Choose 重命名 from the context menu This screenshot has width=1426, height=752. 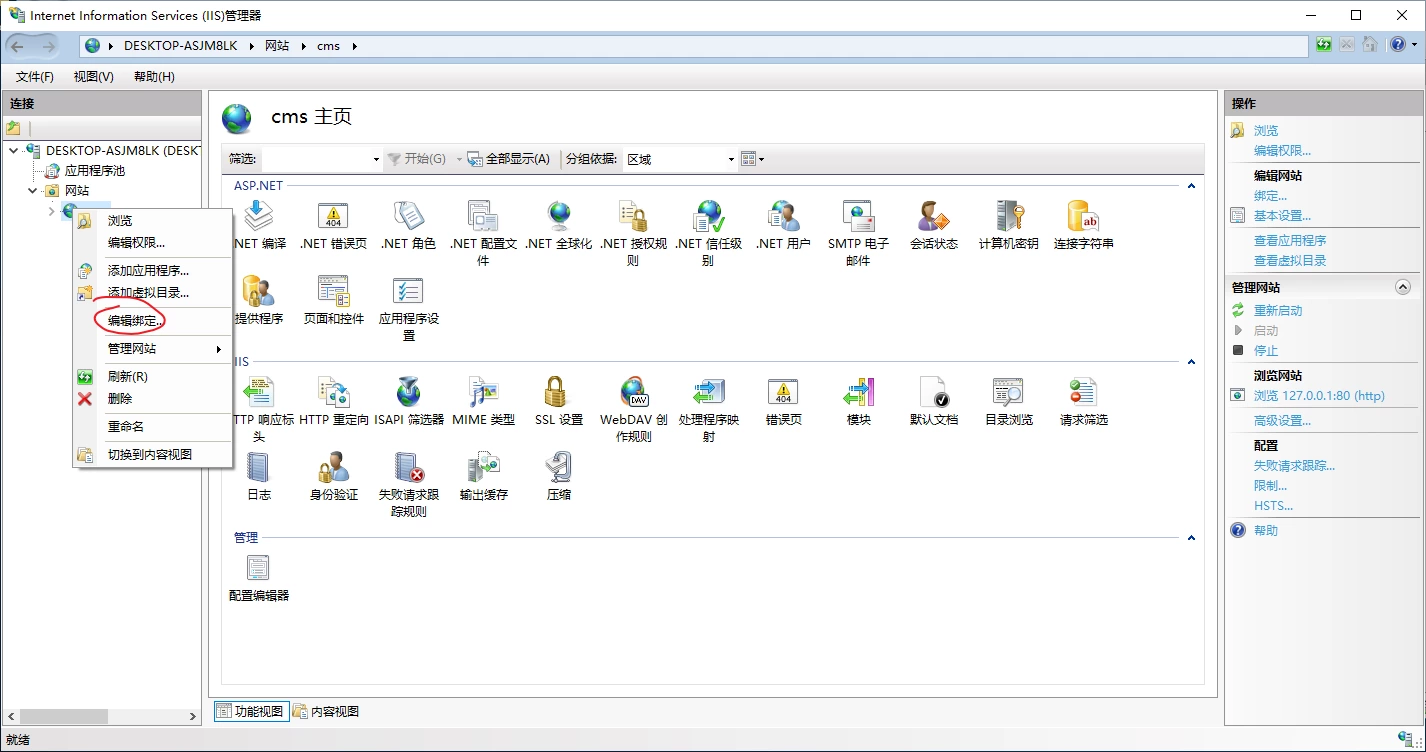[x=153, y=426]
